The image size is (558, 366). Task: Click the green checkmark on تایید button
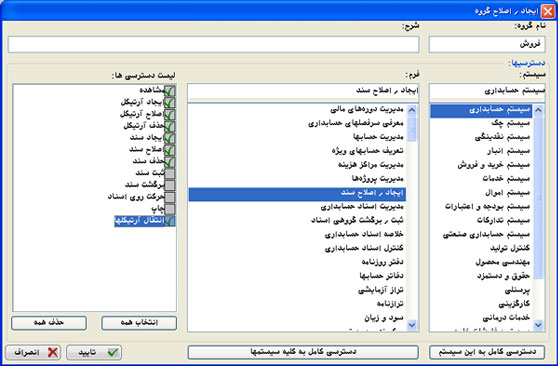pos(113,352)
